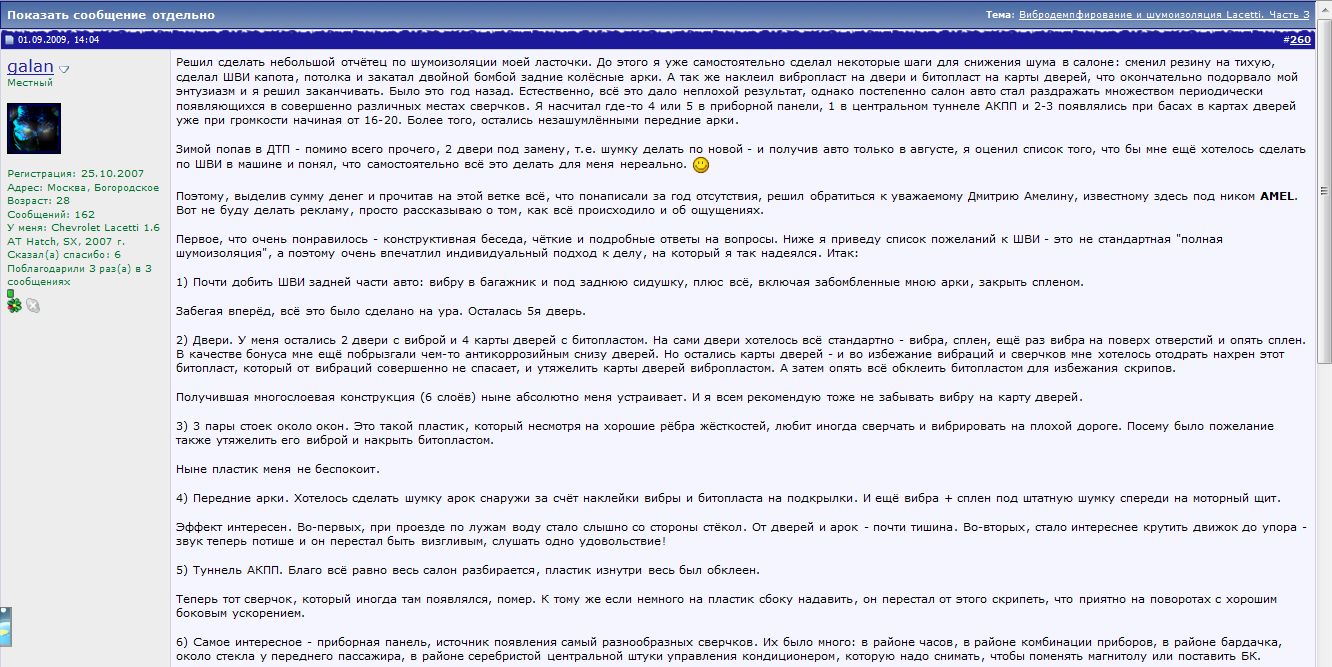Click the line starting '5) Туннель АКПП'
This screenshot has width=1332, height=667.
coord(467,570)
